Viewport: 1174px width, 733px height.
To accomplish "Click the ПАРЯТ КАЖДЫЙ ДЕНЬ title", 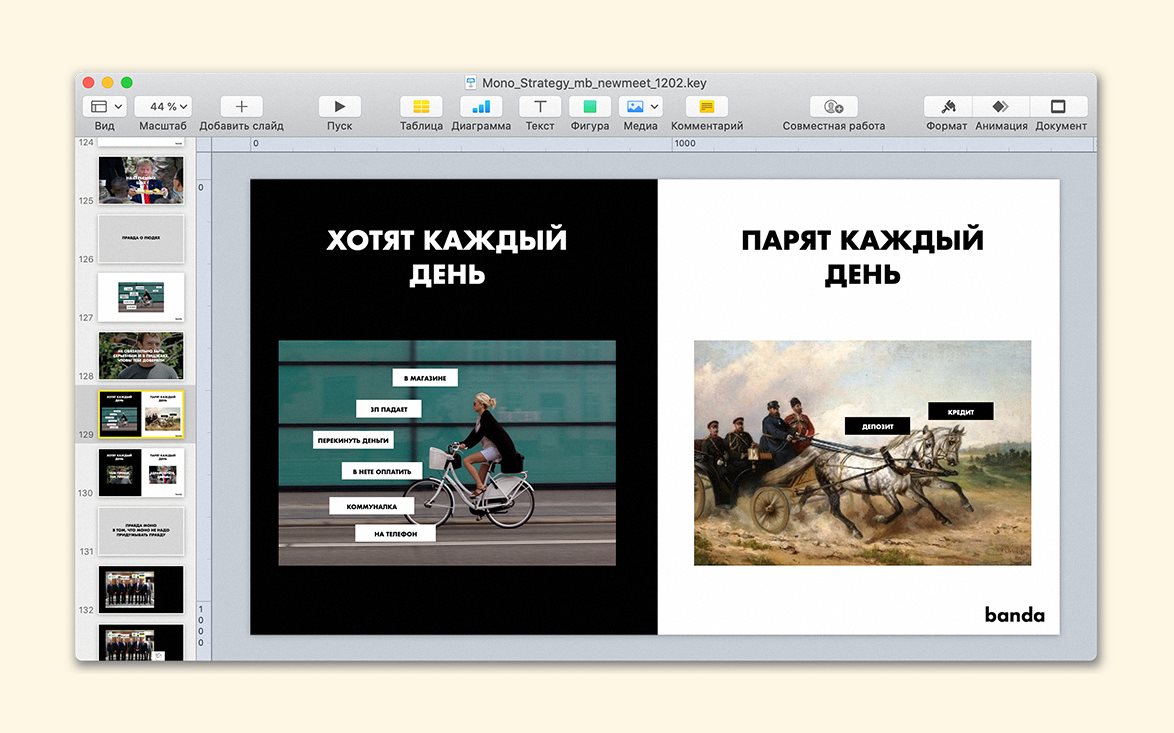I will pyautogui.click(x=863, y=257).
